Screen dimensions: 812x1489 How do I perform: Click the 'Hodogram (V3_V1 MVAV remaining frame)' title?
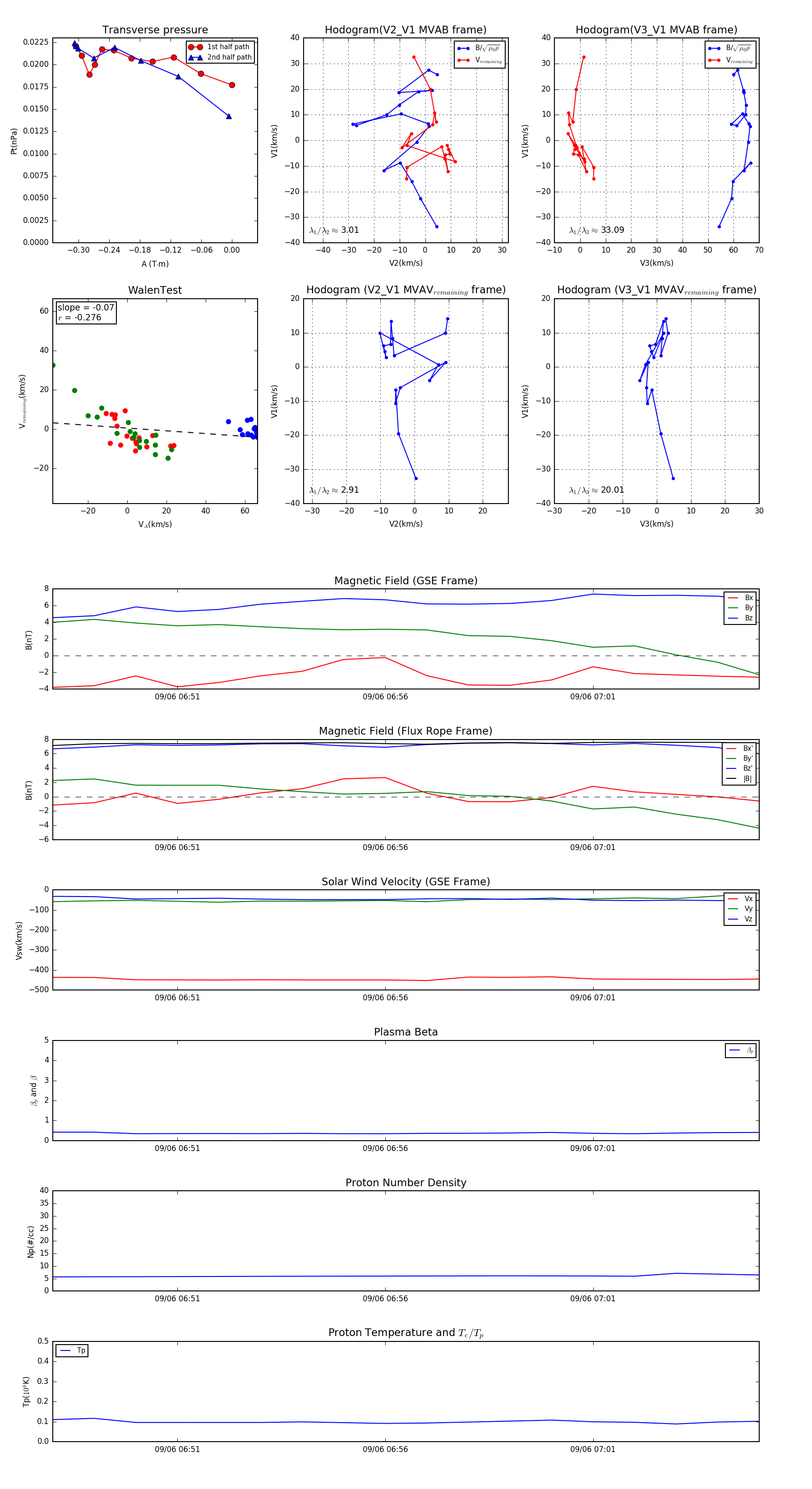[x=656, y=290]
